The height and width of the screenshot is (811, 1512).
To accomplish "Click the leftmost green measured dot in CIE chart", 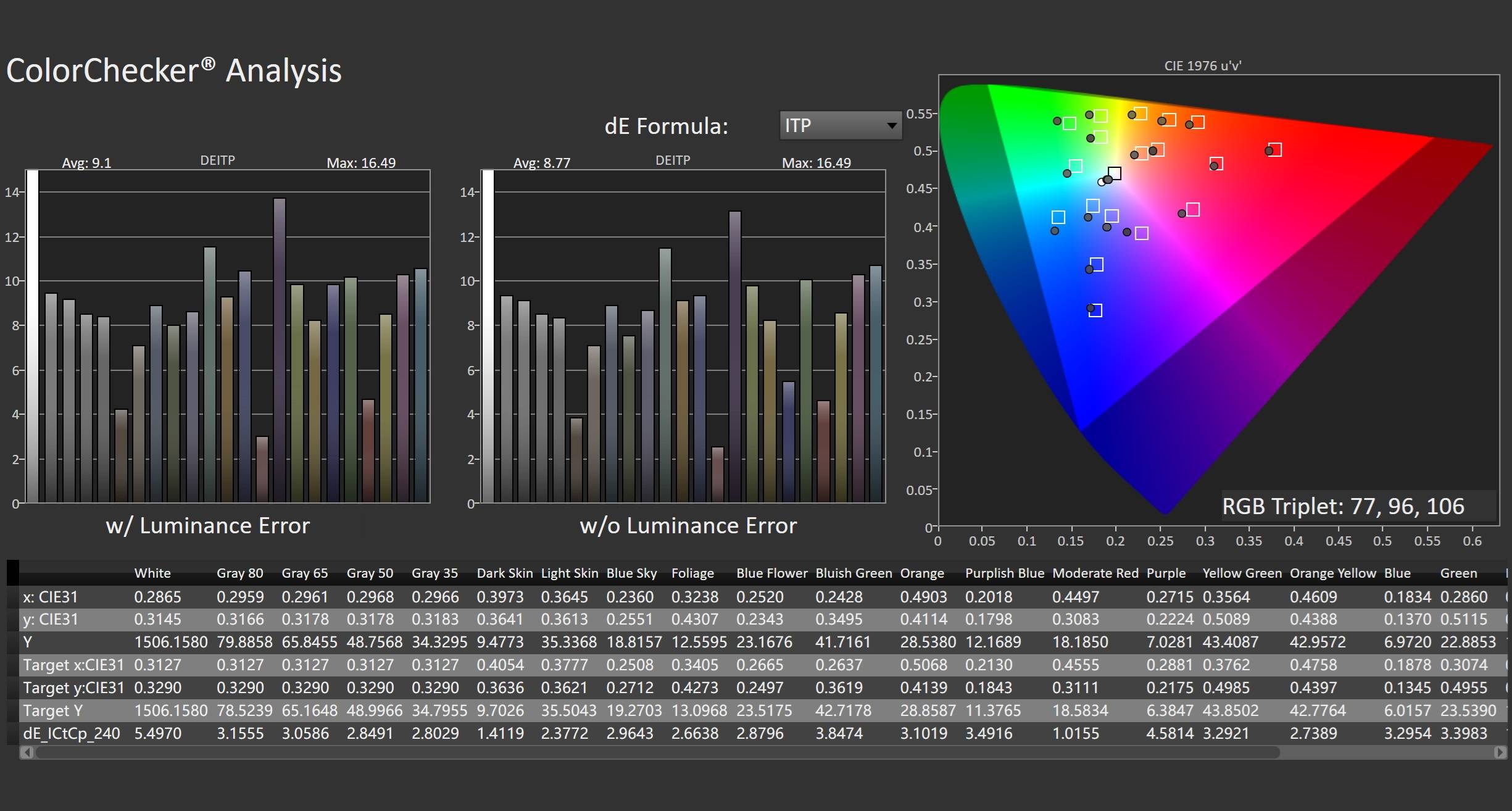I will click(x=1057, y=121).
